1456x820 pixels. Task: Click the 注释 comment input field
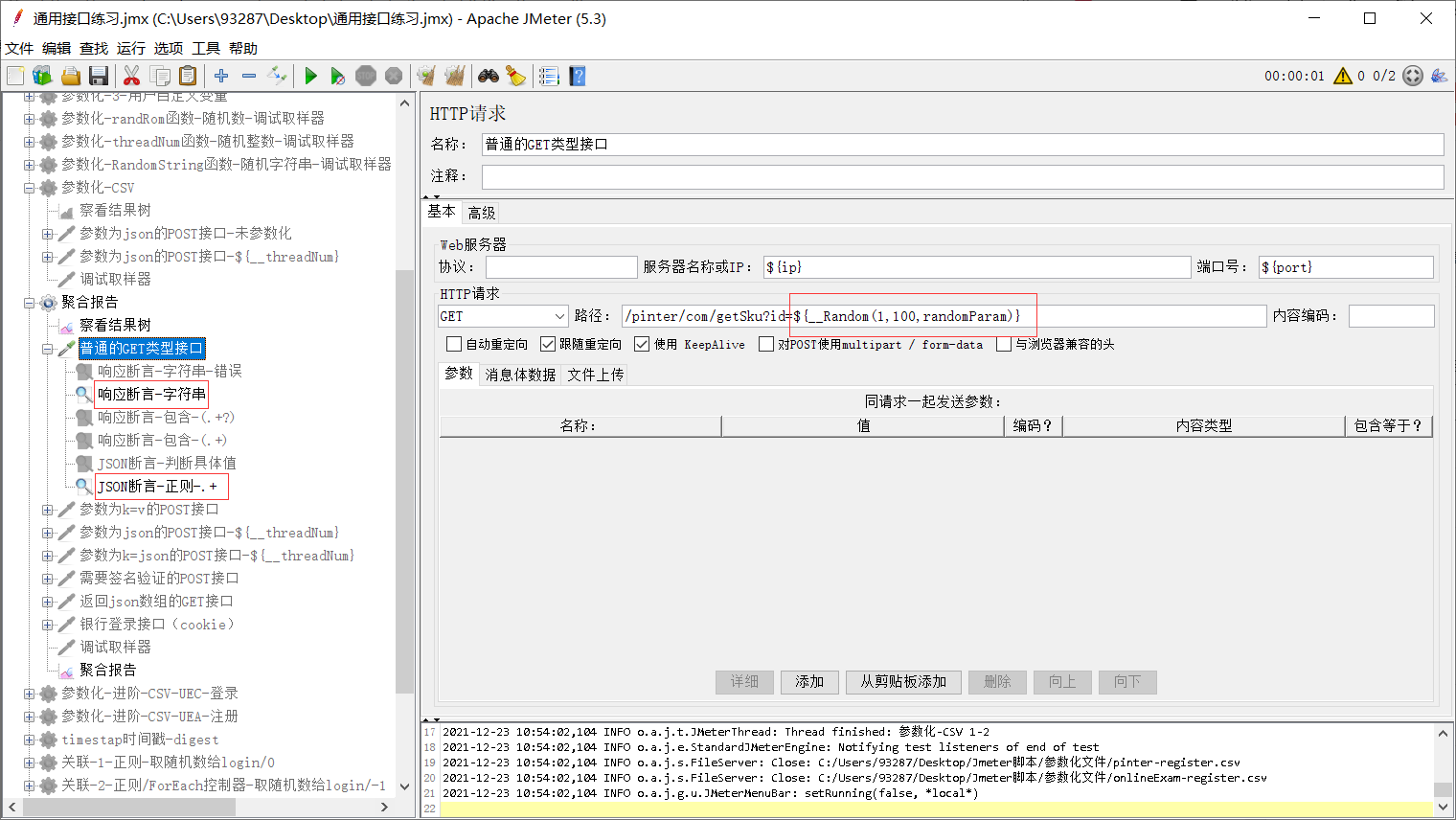tap(963, 176)
